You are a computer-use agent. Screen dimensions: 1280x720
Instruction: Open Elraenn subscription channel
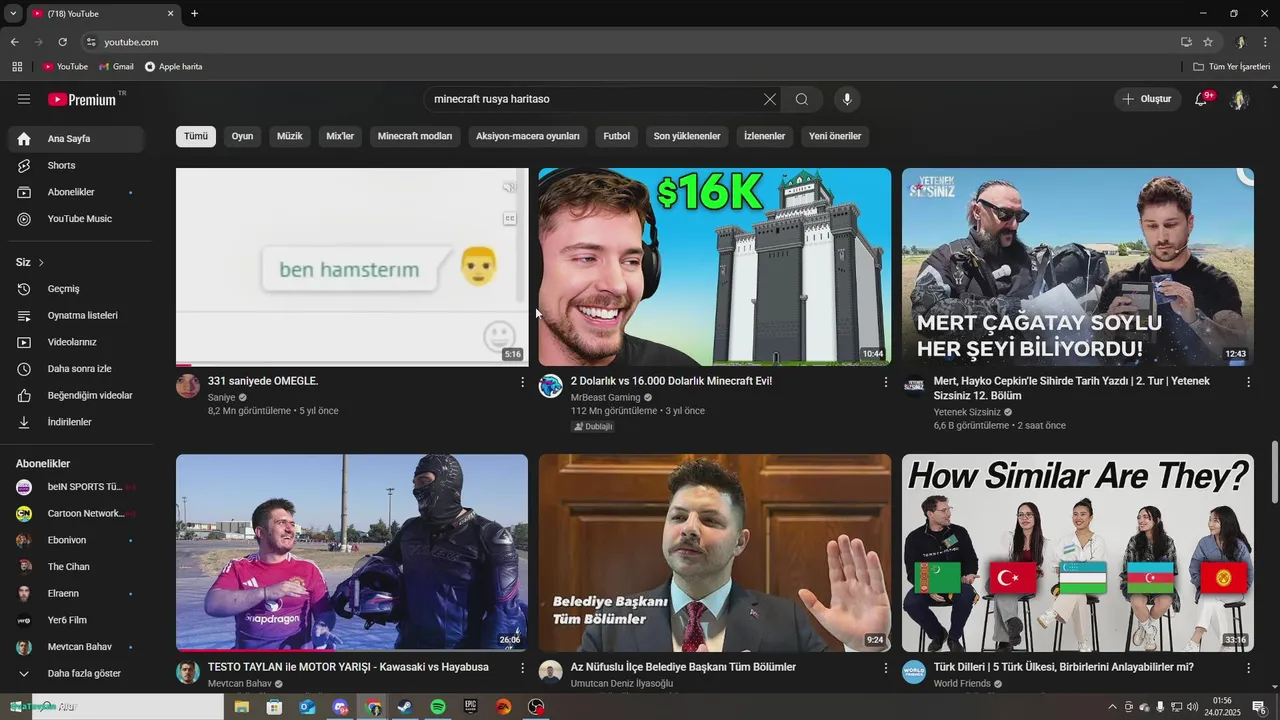point(77,593)
